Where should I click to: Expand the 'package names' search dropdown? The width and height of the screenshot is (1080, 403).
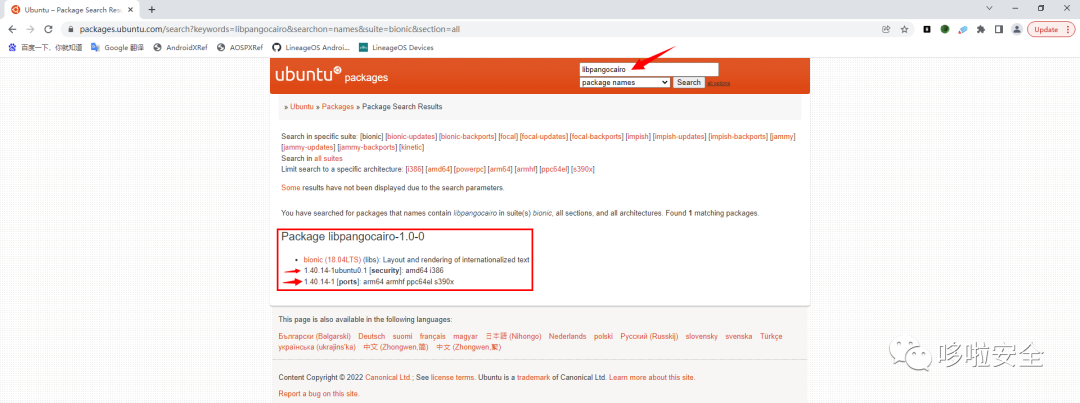coord(625,82)
